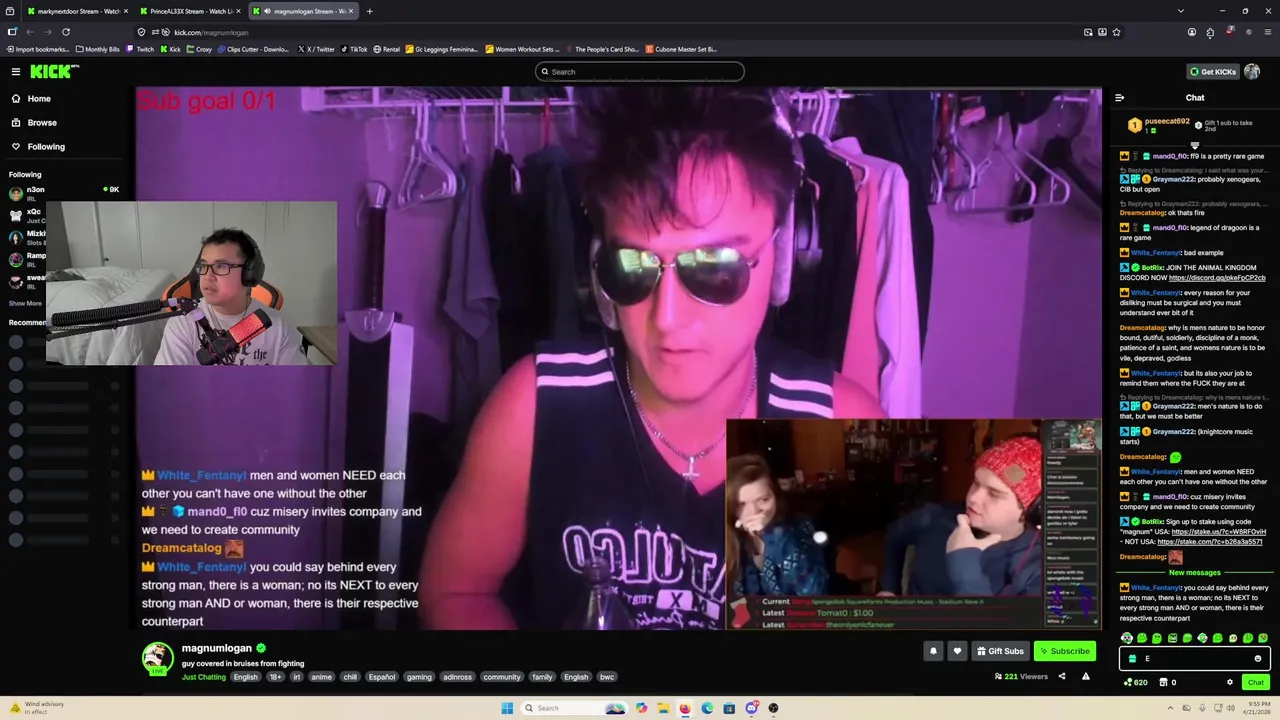Select the bwc tag

pyautogui.click(x=607, y=677)
